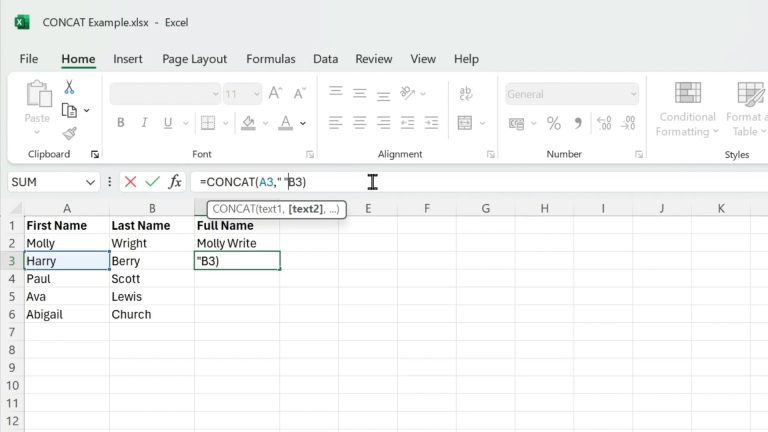The image size is (768, 432).
Task: Select the cell containing Church
Action: coord(152,314)
